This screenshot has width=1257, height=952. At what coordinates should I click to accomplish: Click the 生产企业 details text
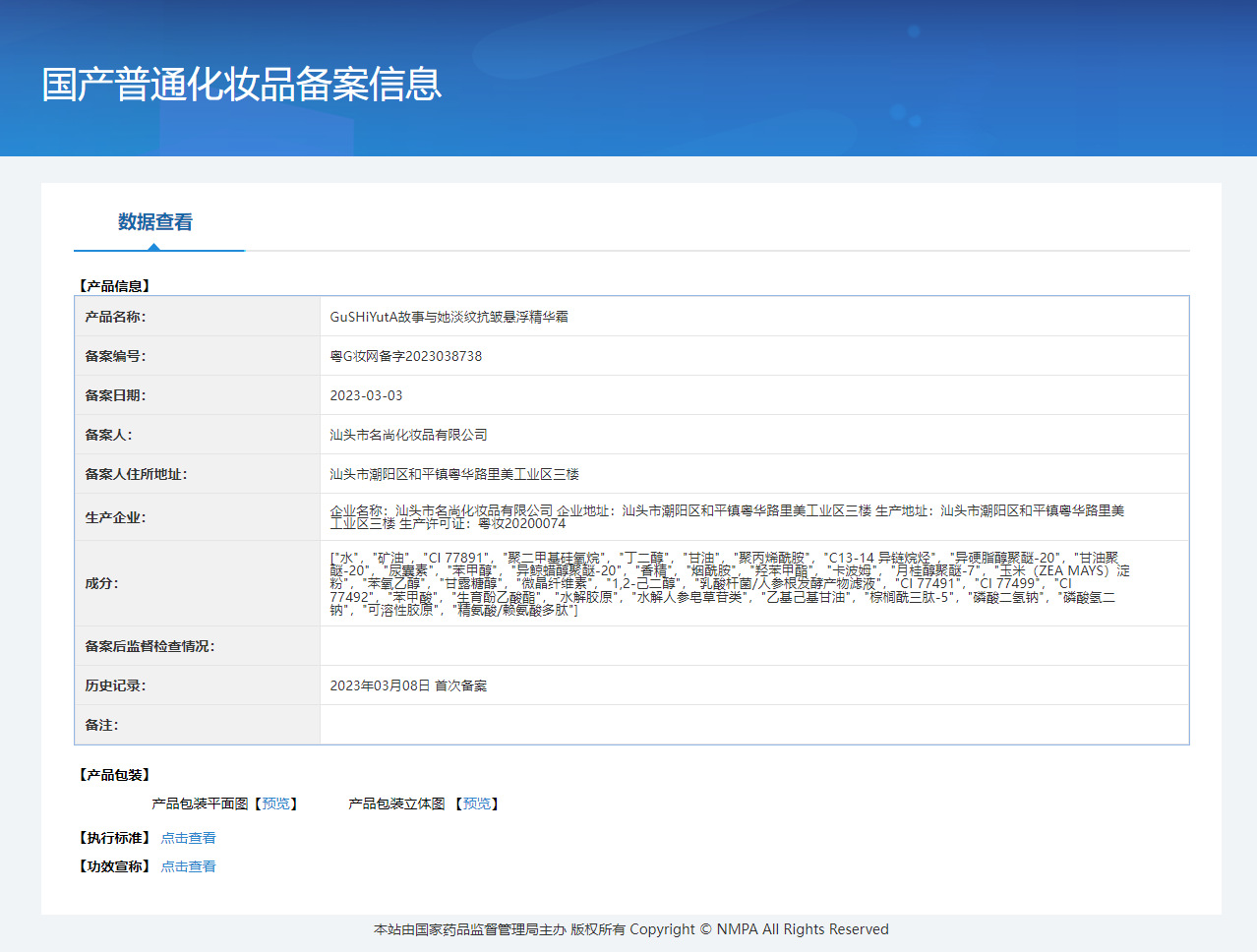pos(727,516)
